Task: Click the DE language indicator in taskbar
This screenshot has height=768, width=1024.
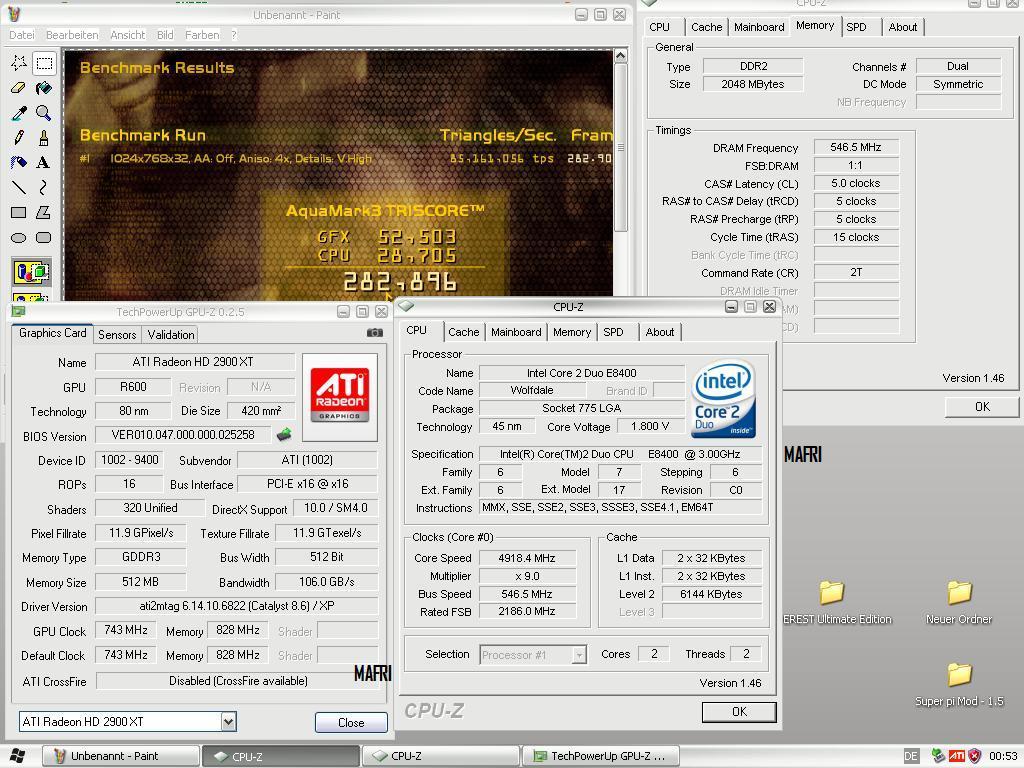Action: point(911,756)
